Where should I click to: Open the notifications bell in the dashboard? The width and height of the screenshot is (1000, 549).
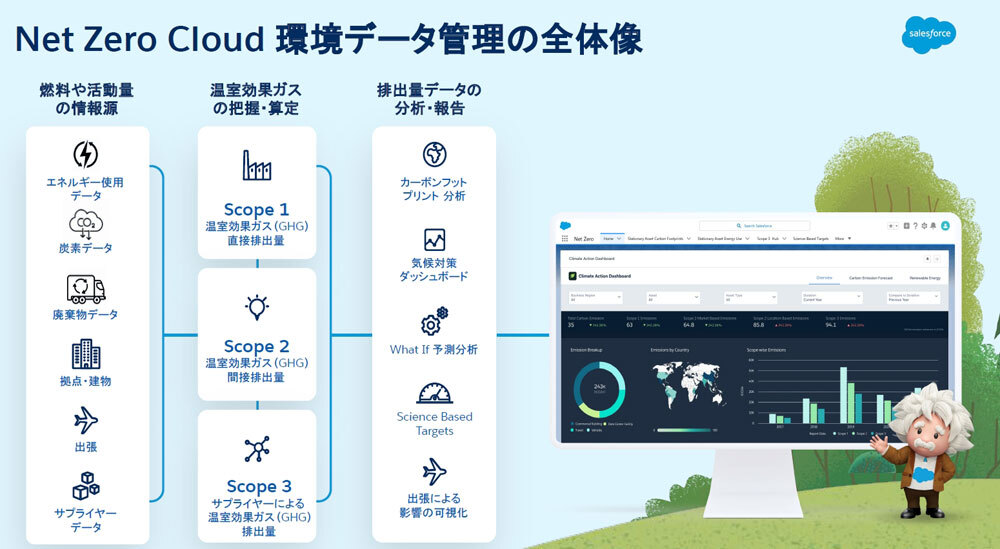933,226
